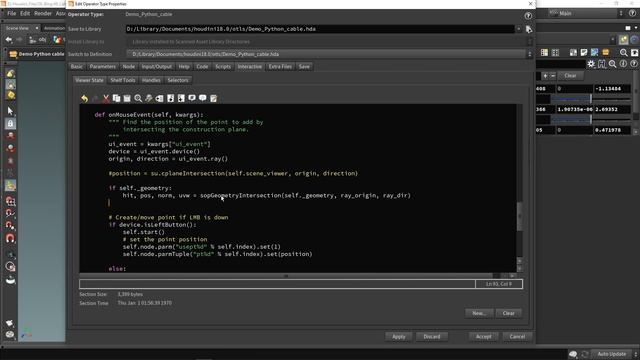The width and height of the screenshot is (640, 360).
Task: Click the code editor vertical scrollbar
Action: click(520, 216)
